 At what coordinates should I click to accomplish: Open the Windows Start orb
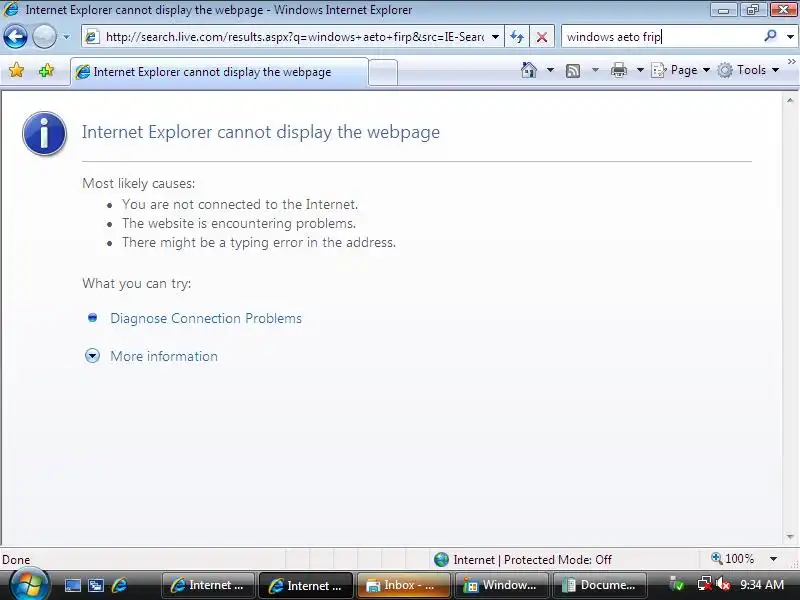(x=29, y=584)
